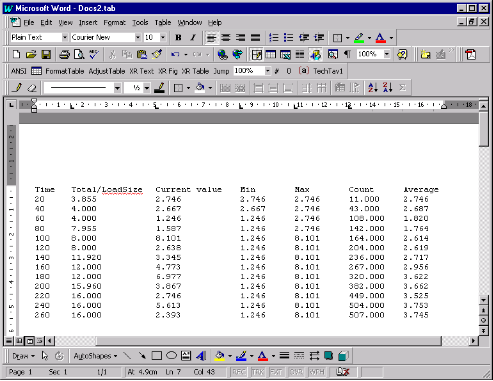
Task: Insert WordArt from Drawing toolbar
Action: coord(201,356)
